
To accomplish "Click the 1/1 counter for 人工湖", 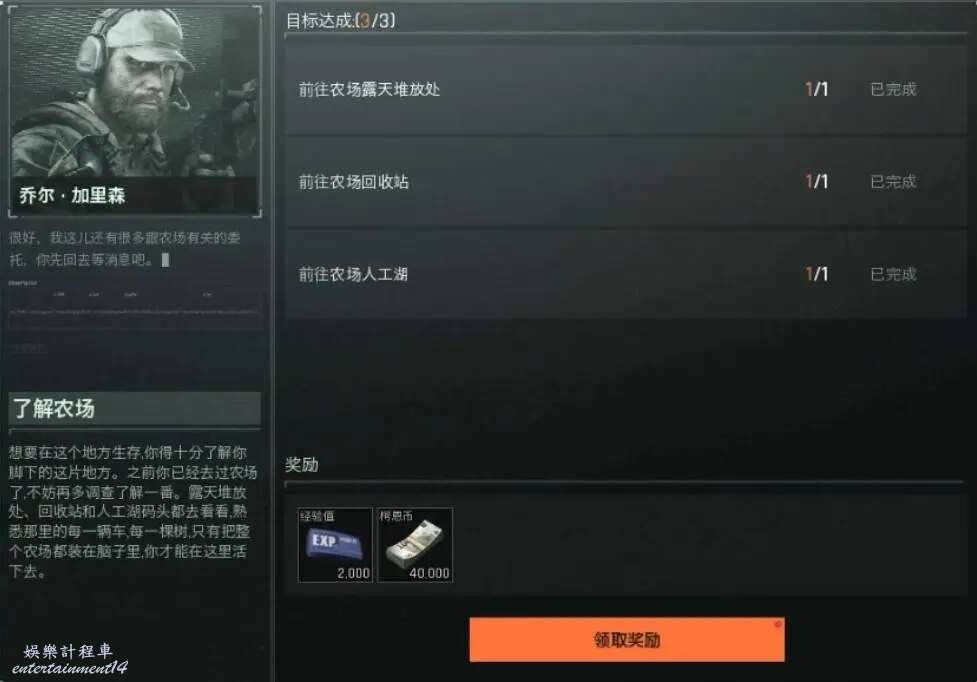I will click(816, 274).
